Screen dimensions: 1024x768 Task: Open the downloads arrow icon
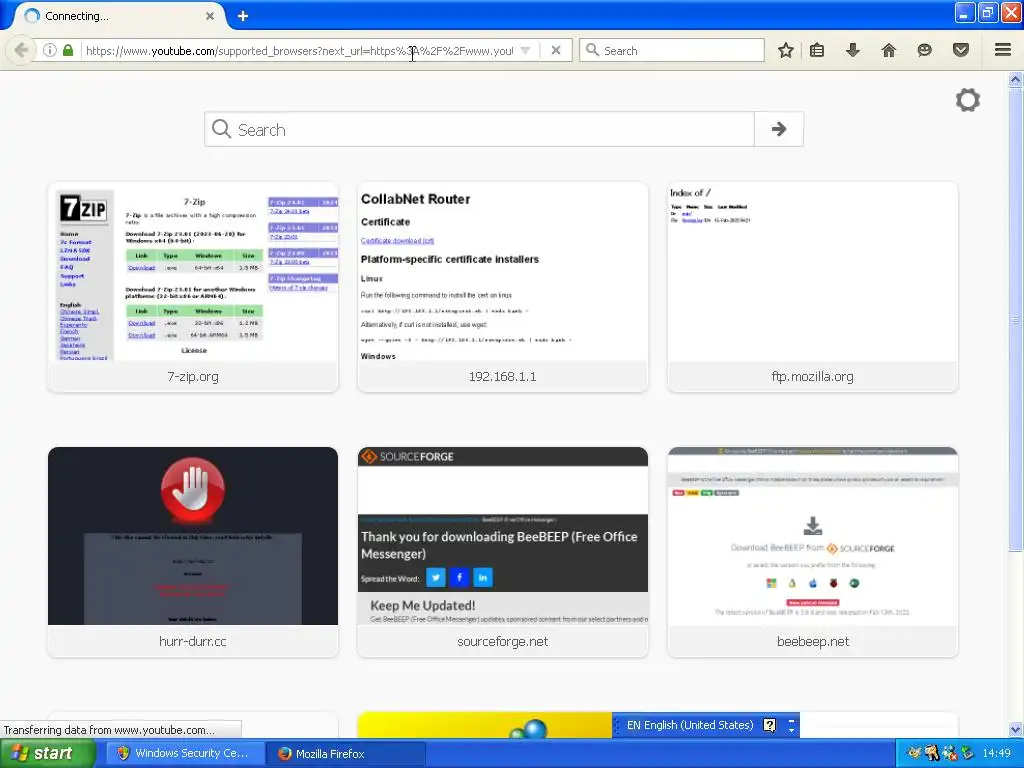click(x=853, y=50)
